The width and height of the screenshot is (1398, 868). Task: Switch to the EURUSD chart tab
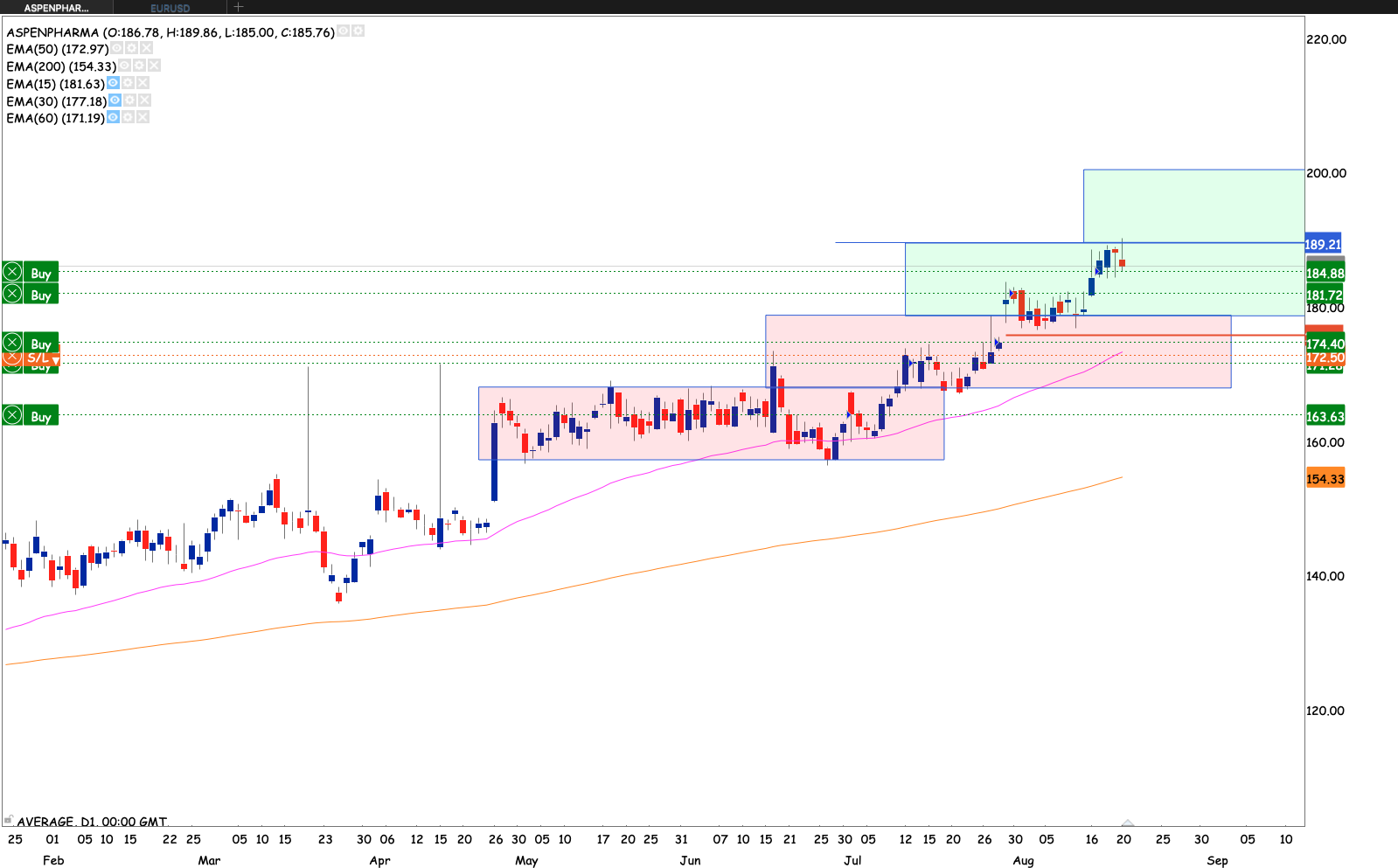170,8
